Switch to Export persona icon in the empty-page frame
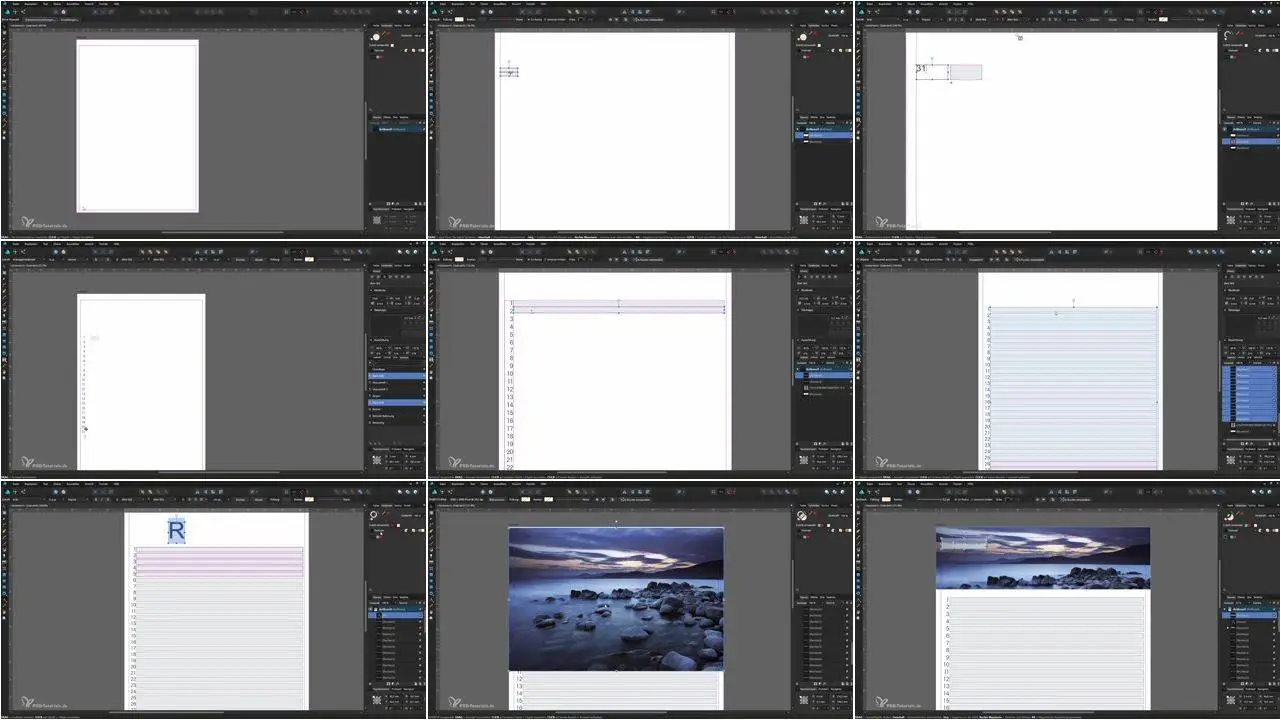 25,12
